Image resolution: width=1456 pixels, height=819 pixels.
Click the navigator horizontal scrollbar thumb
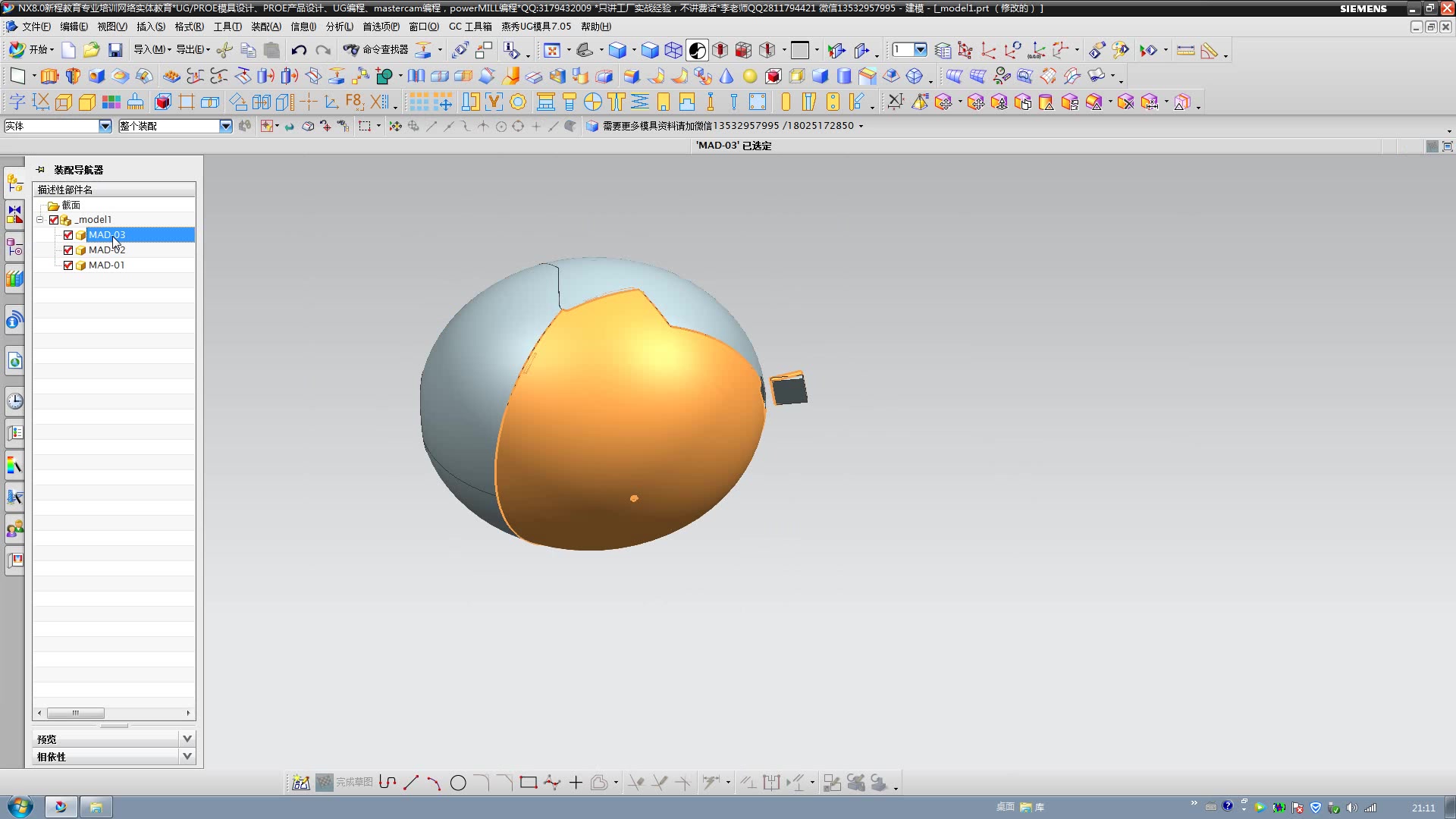coord(76,714)
